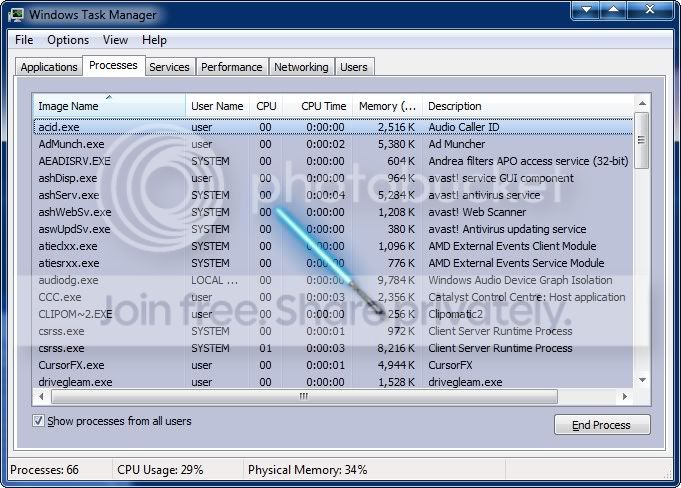Screen dimensions: 681x488
Task: Switch to the Services tab
Action: point(169,67)
